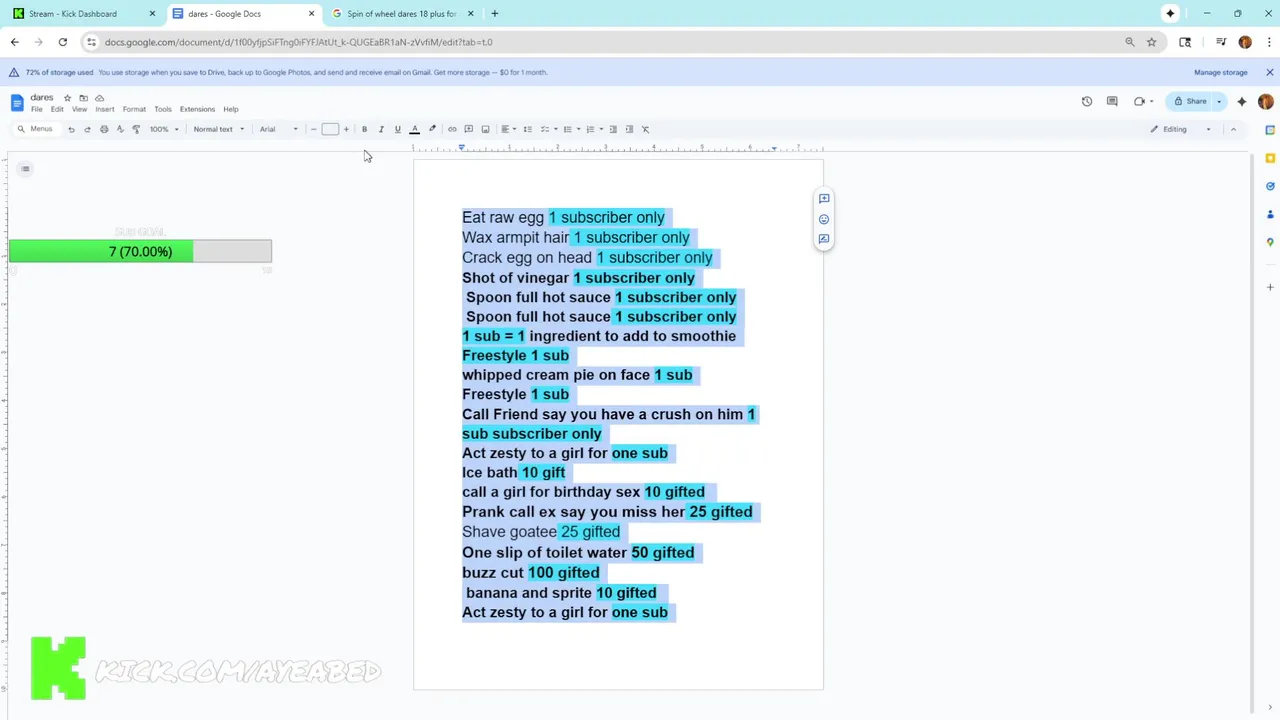Click the spelling and grammar check icon
1280x720 pixels.
click(120, 129)
